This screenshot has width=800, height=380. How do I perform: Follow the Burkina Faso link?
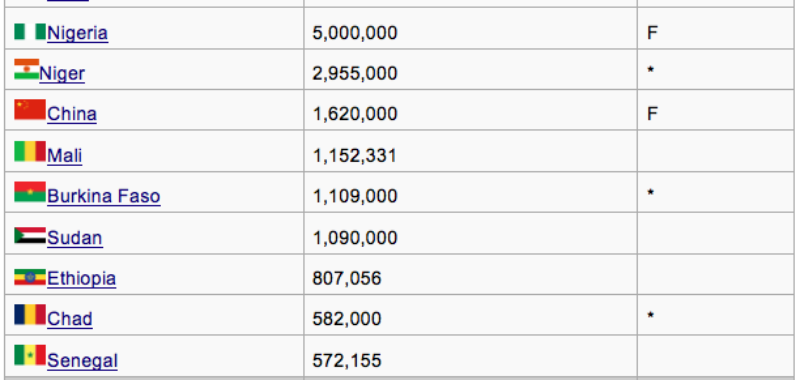[x=104, y=196]
